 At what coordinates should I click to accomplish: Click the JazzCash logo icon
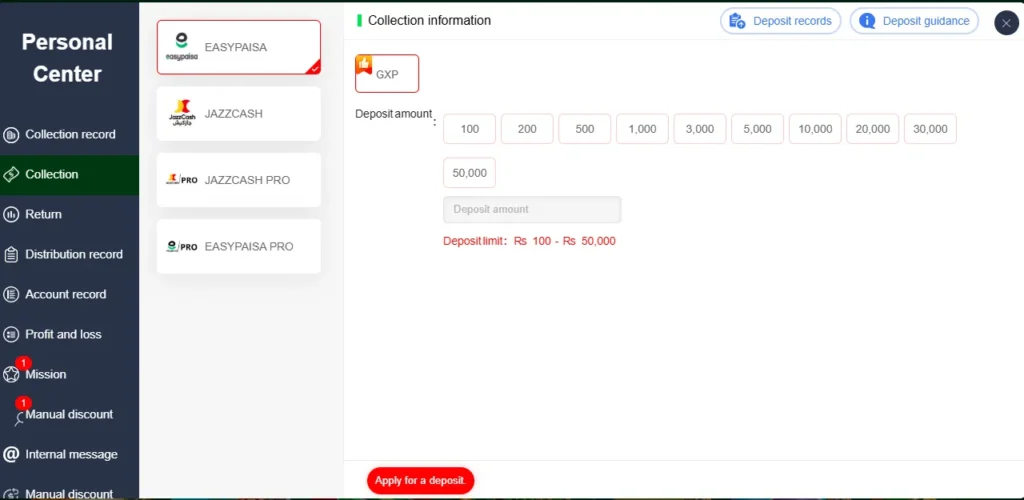click(182, 114)
